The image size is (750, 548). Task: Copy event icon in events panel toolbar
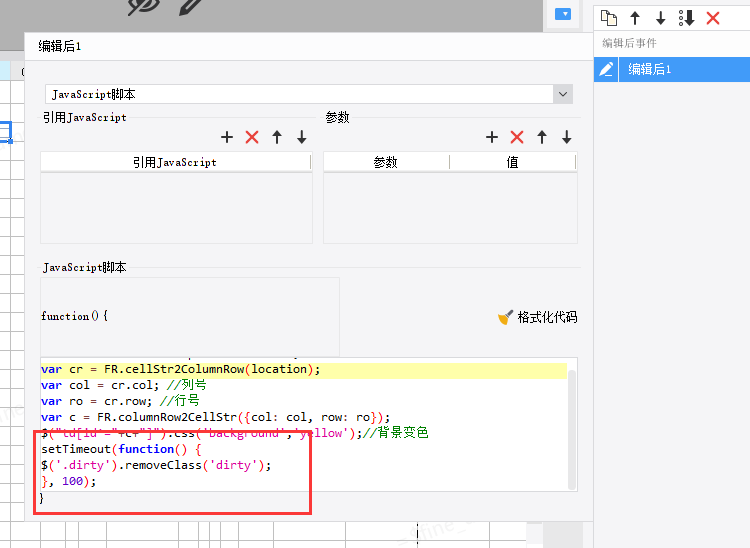click(x=609, y=18)
